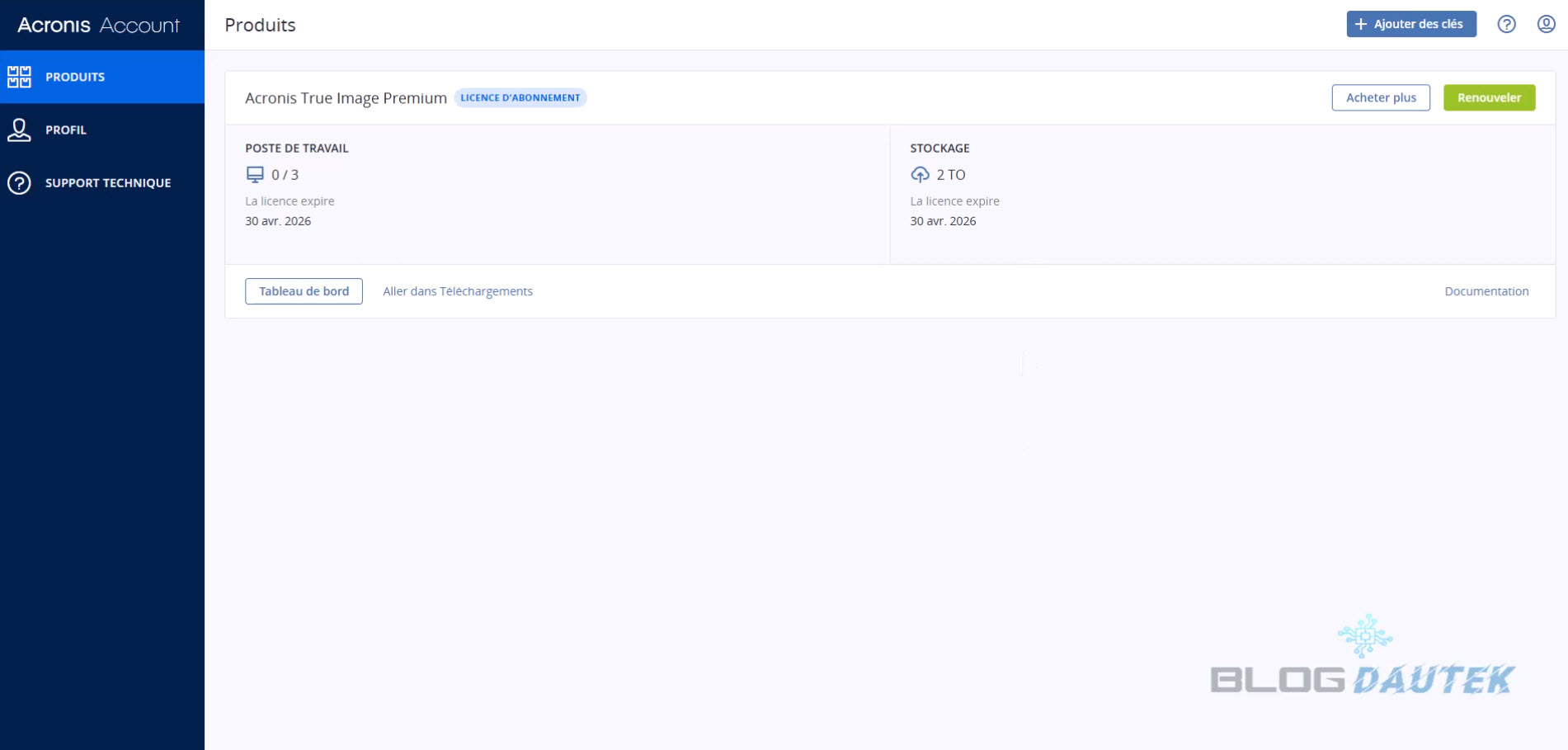Click the Acronis True Image Premium title
Screen dimensions: 1568x750
[346, 98]
